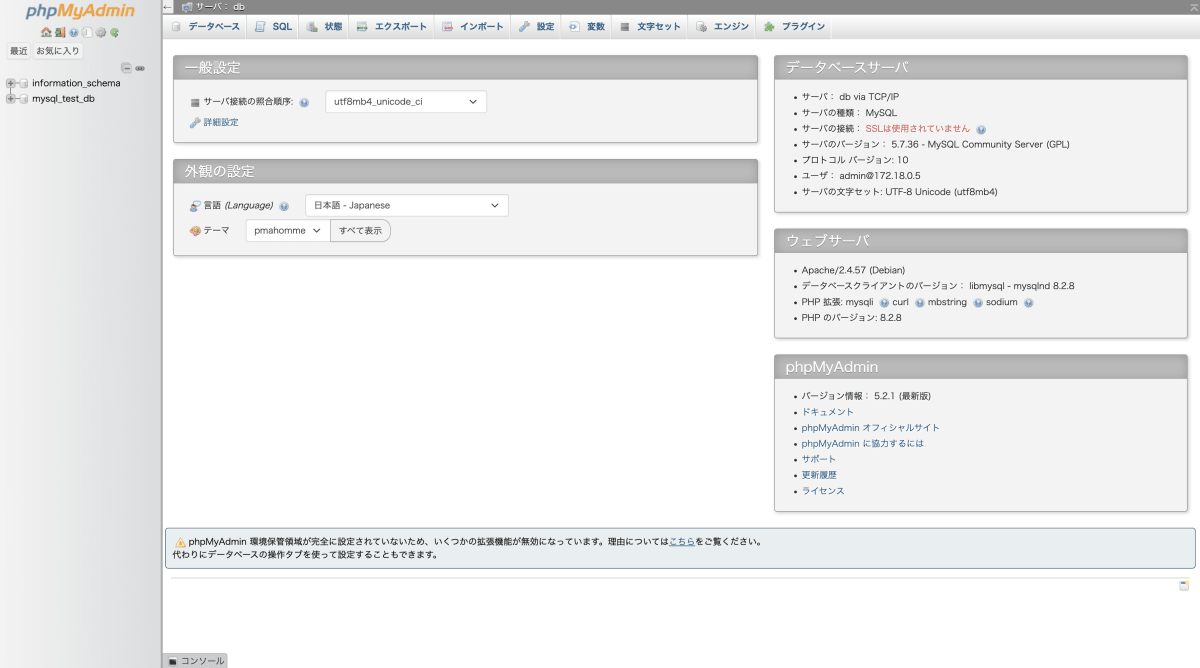Click the back arrow collapsing the navigation panel
This screenshot has width=1200, height=668.
[168, 6]
